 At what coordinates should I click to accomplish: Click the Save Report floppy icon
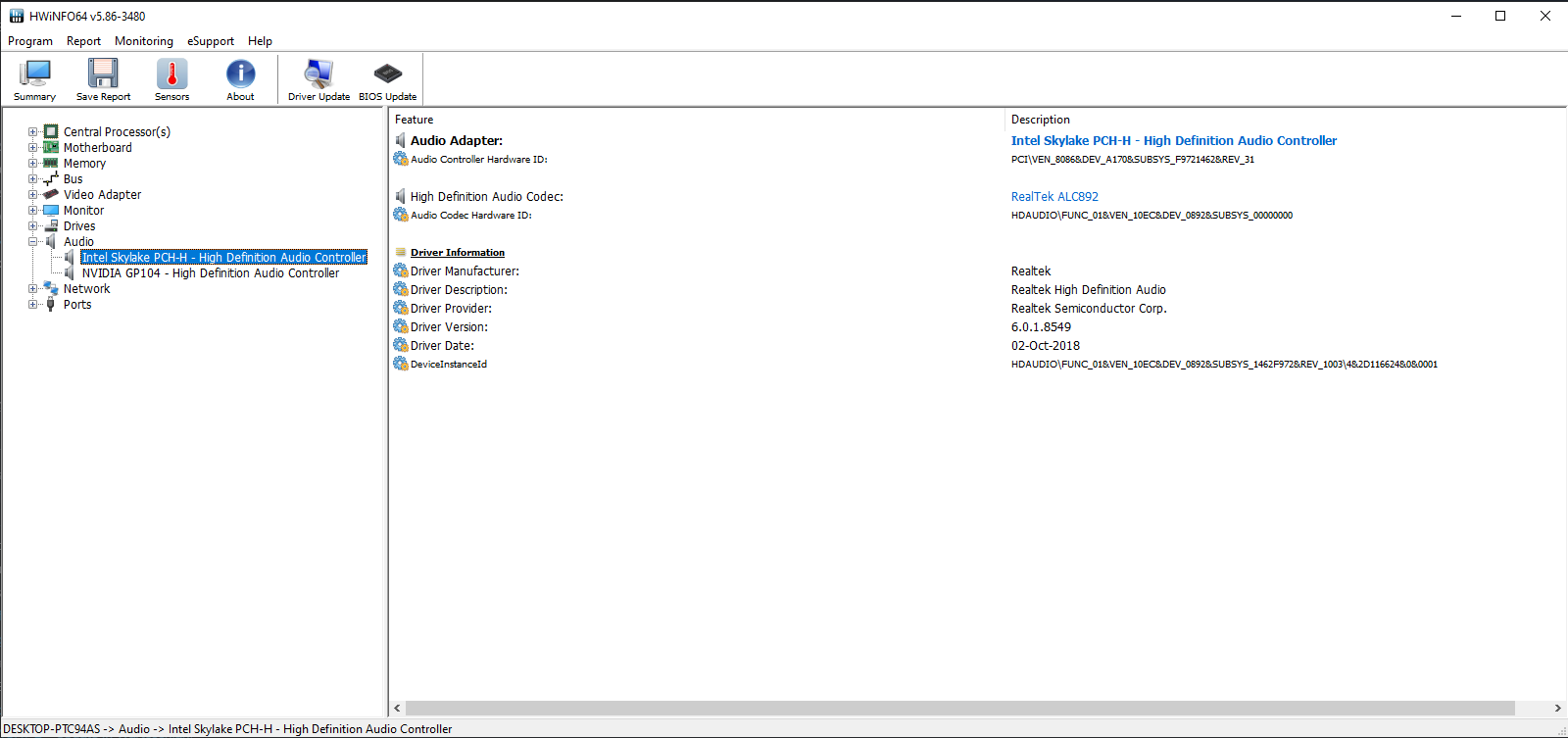(x=103, y=74)
